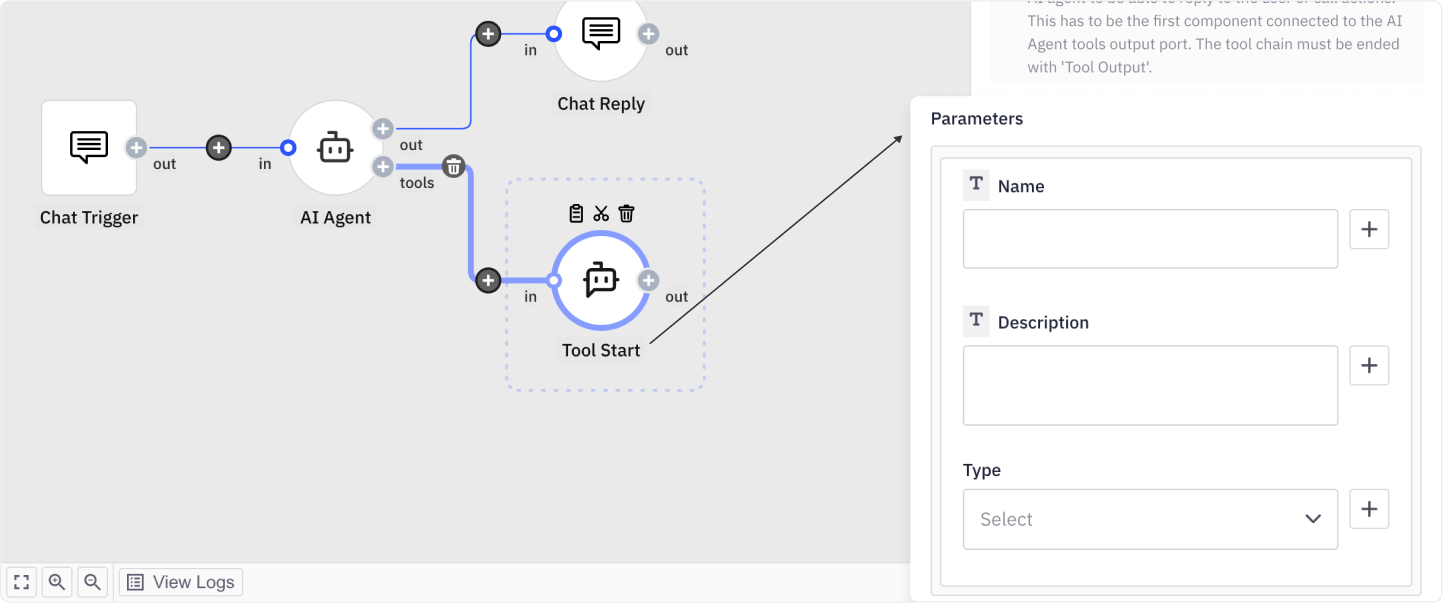This screenshot has height=603, width=1443.
Task: Click the plus button beside Name field
Action: click(1369, 230)
